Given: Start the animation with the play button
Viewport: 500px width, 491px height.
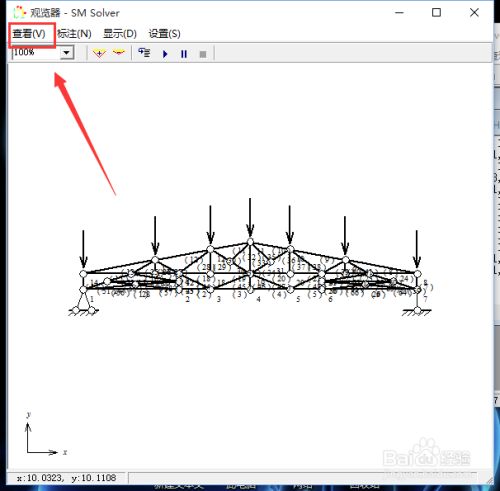Looking at the screenshot, I should (165, 54).
